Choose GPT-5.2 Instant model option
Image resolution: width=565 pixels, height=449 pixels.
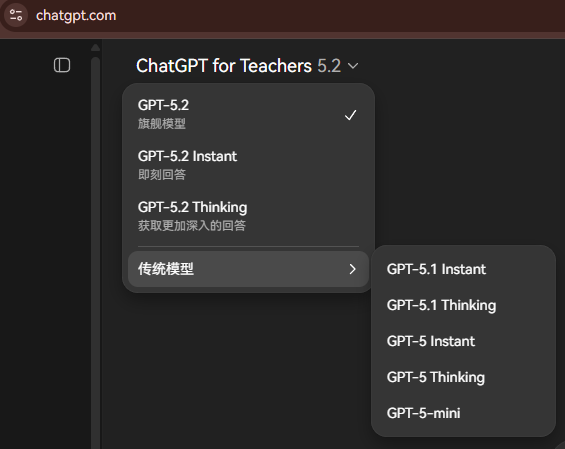tap(248, 165)
